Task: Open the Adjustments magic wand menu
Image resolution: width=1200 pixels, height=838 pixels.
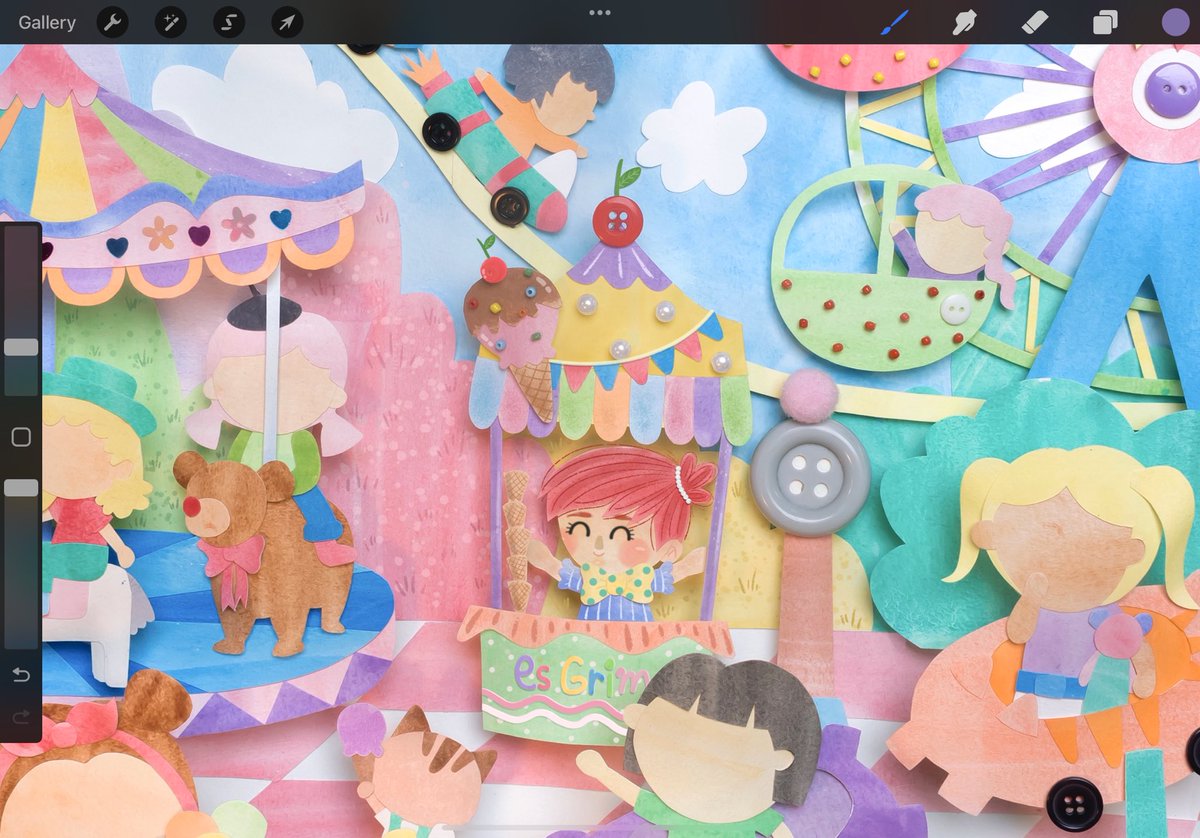Action: click(x=171, y=22)
